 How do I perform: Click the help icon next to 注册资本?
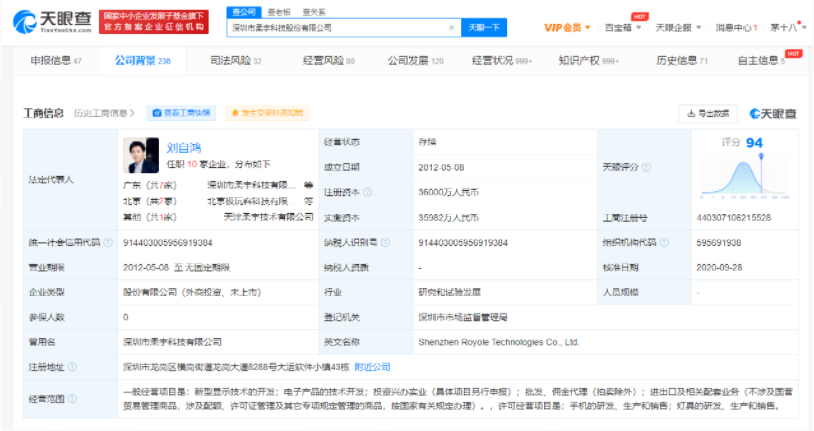tap(368, 192)
